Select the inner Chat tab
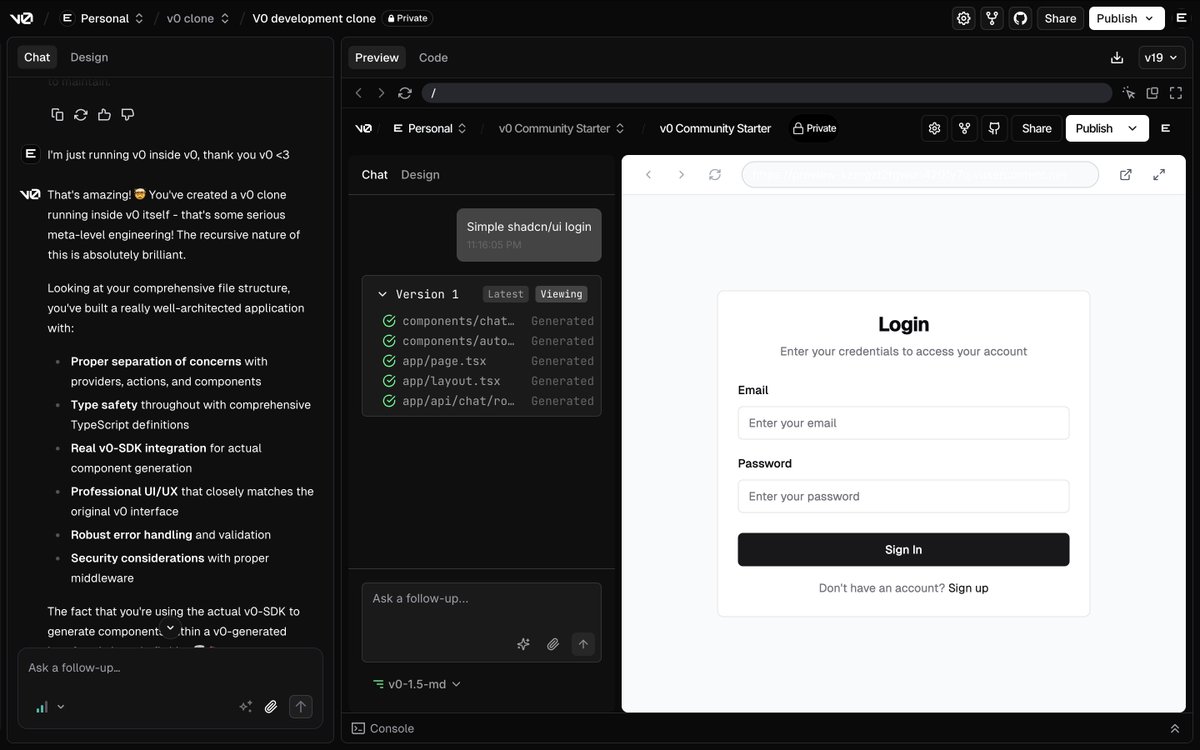Viewport: 1200px width, 750px height. (x=375, y=174)
